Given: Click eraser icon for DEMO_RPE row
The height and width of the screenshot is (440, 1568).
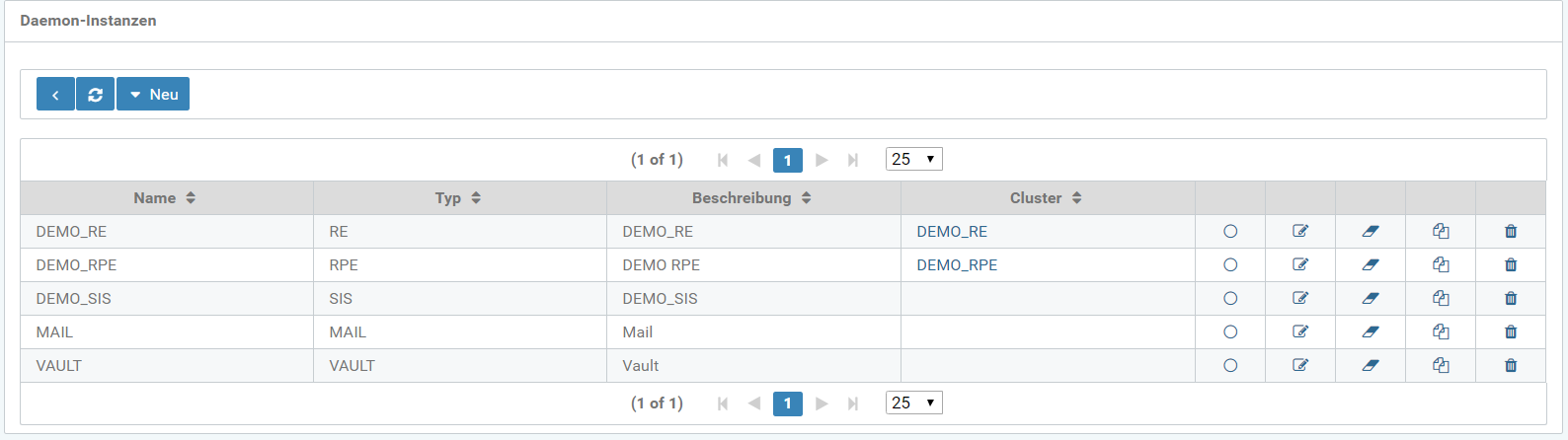Looking at the screenshot, I should (x=1370, y=265).
